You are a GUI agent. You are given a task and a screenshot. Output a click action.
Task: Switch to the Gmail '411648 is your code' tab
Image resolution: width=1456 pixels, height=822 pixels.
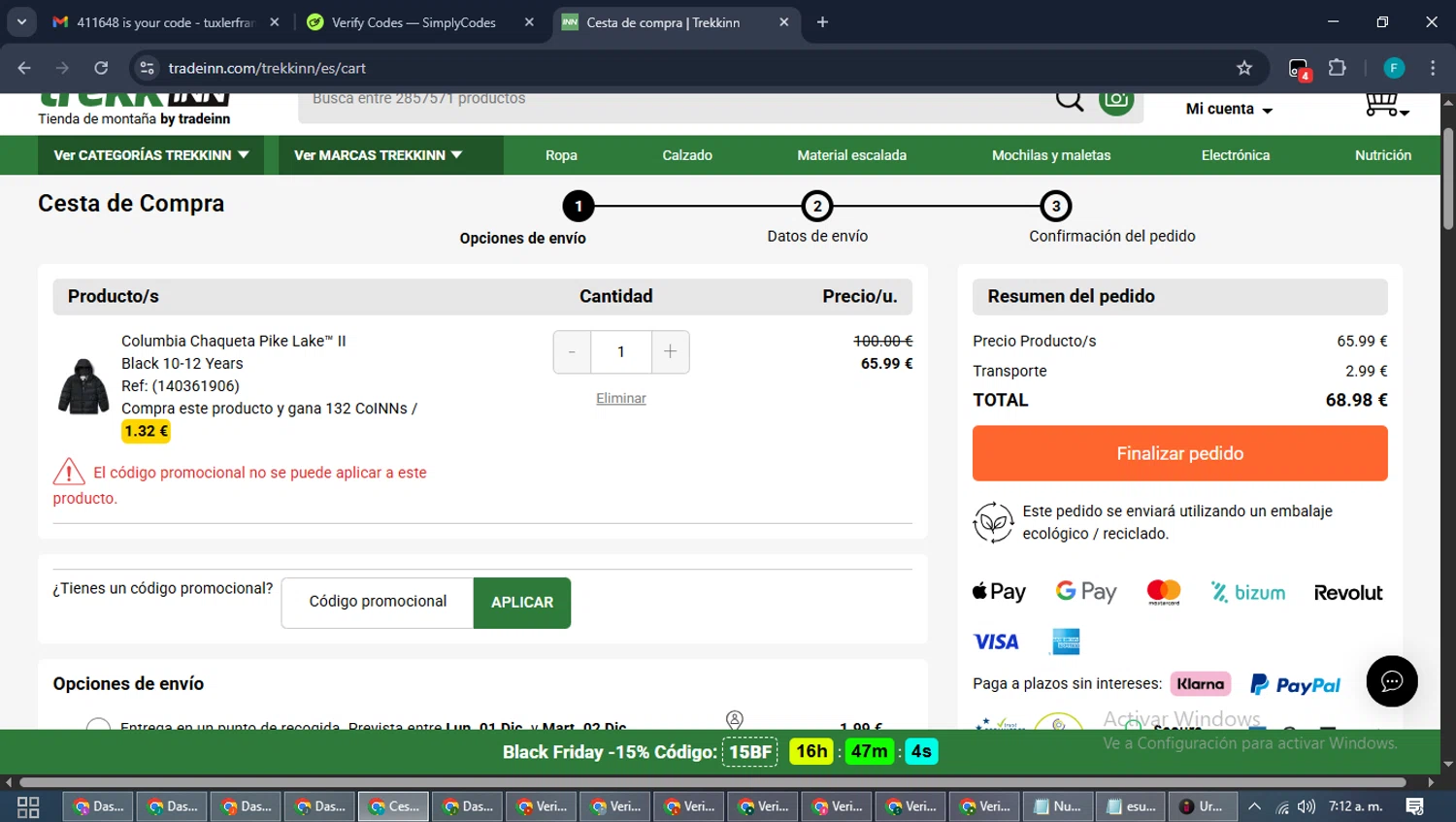tap(167, 22)
